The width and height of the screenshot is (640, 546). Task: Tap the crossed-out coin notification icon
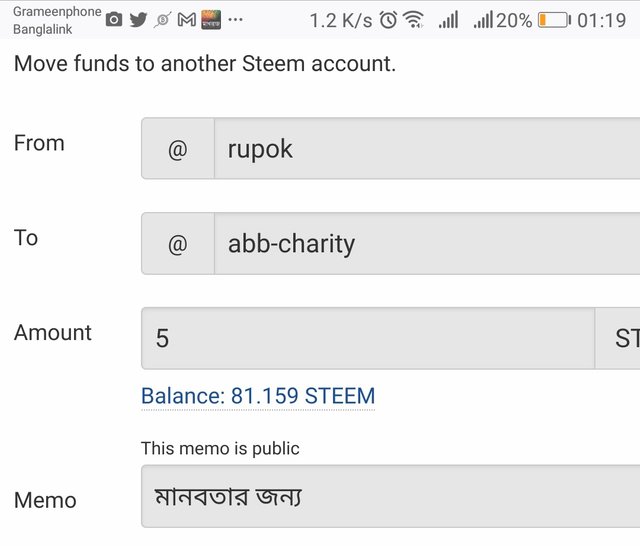162,20
